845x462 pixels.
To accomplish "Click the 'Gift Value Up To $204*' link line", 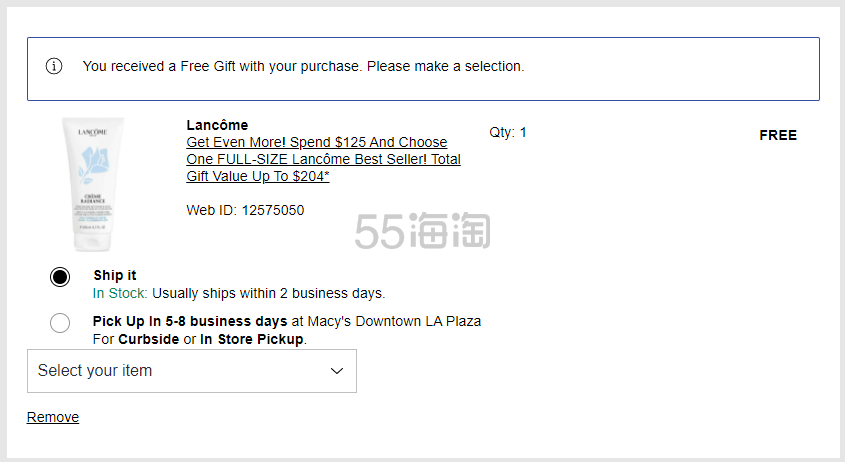I will click(x=258, y=176).
